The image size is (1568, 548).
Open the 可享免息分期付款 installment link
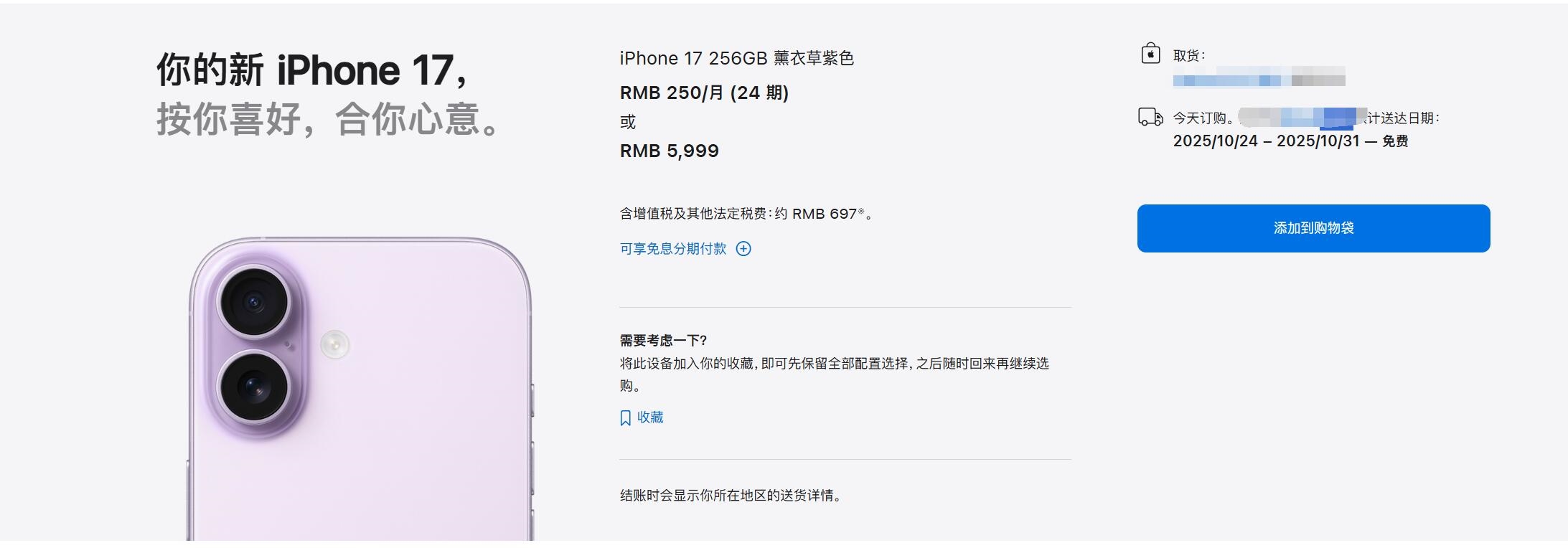(x=673, y=249)
